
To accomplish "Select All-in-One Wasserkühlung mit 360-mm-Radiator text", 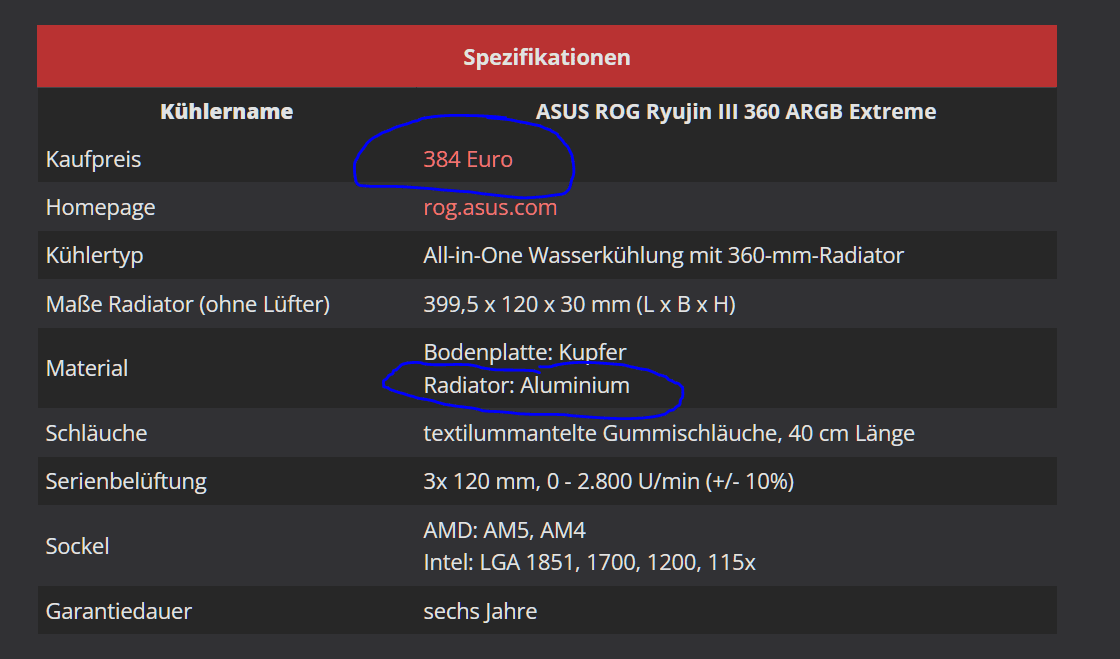I will point(664,255).
